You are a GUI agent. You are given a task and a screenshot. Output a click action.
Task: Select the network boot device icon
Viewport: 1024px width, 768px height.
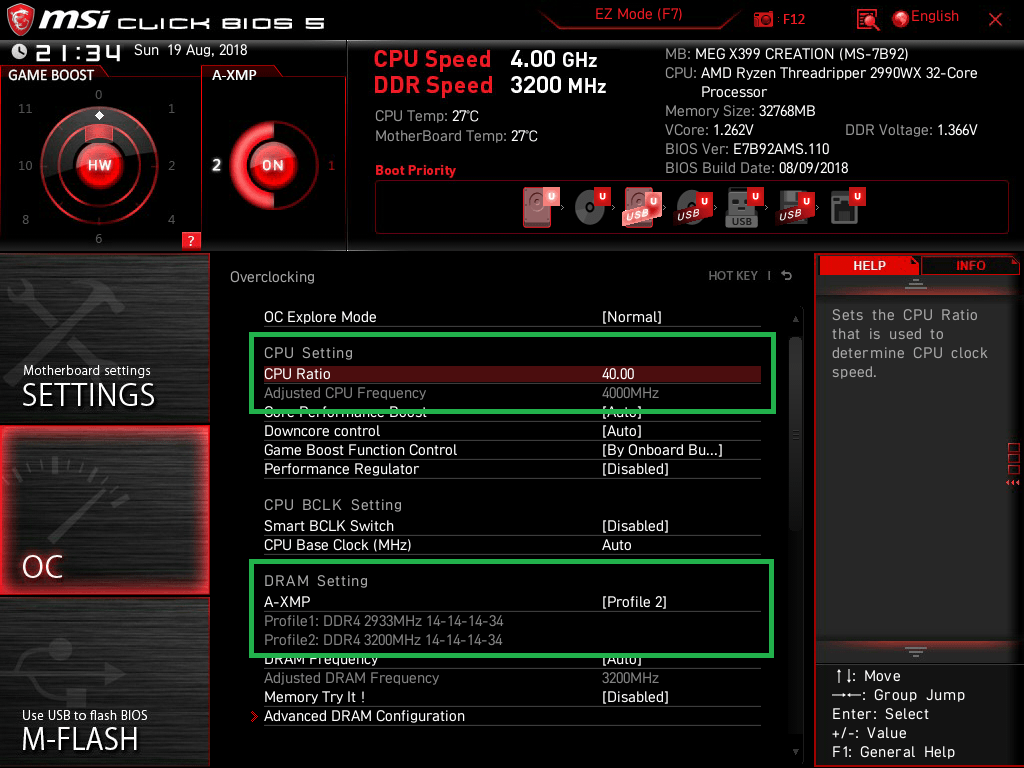[x=847, y=207]
